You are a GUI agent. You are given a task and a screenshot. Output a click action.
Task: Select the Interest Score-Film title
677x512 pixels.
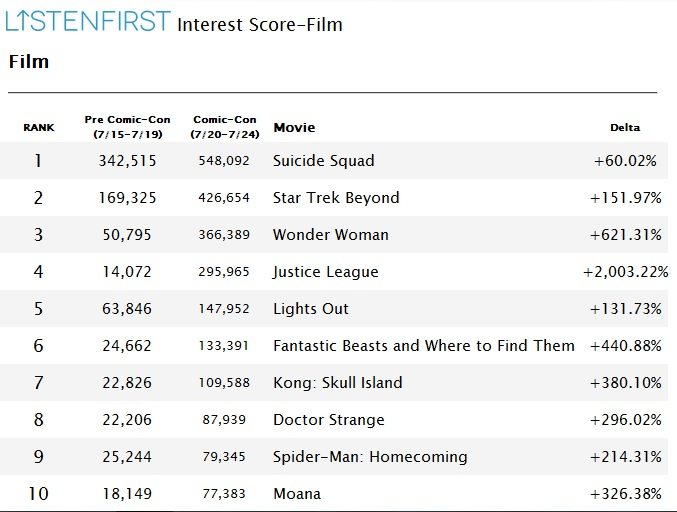260,25
